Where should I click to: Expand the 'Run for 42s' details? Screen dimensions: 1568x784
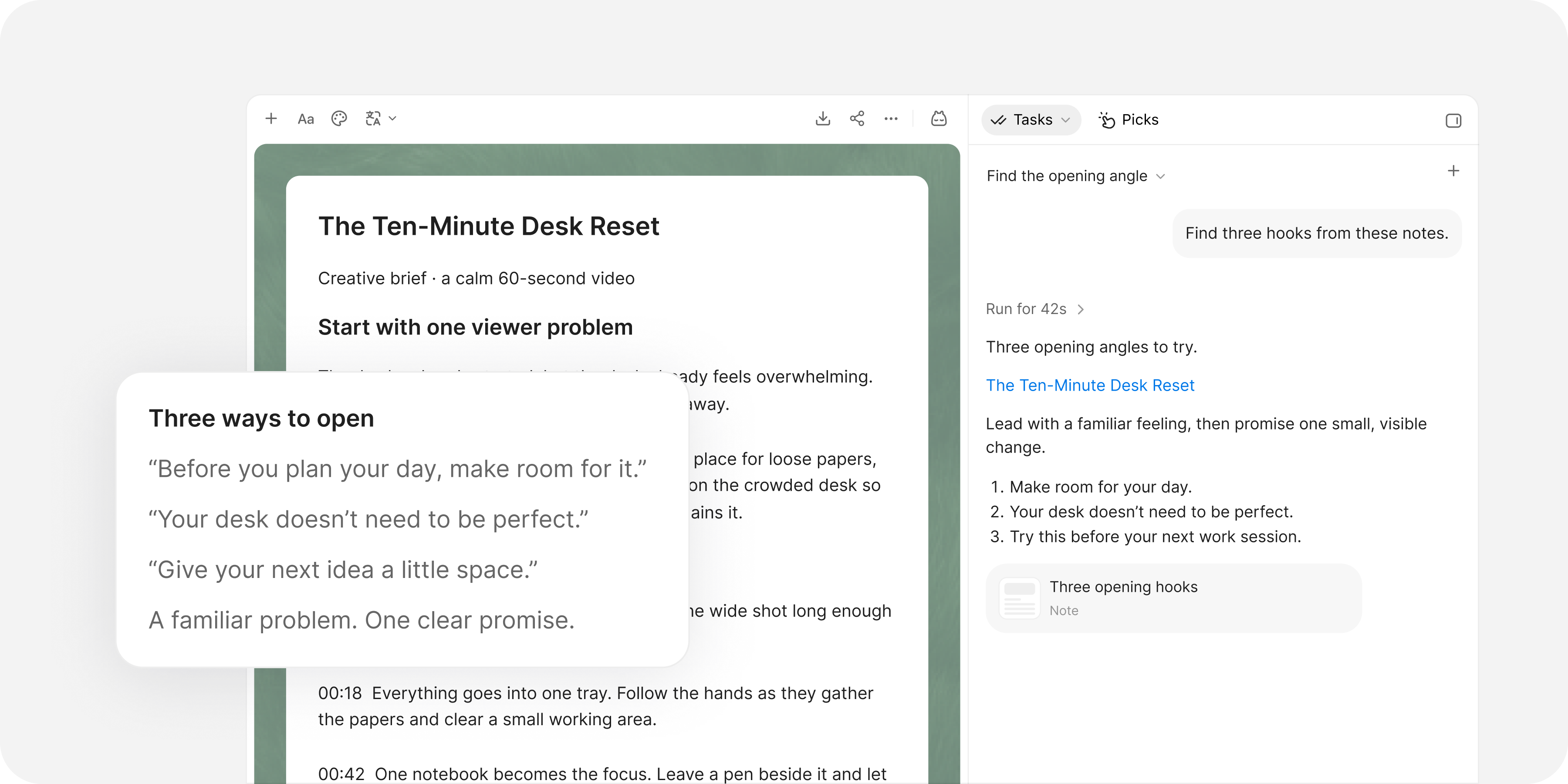1035,309
